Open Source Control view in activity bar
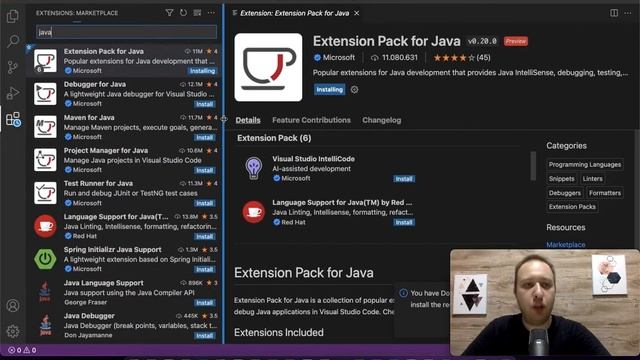640x360 pixels. tap(13, 67)
